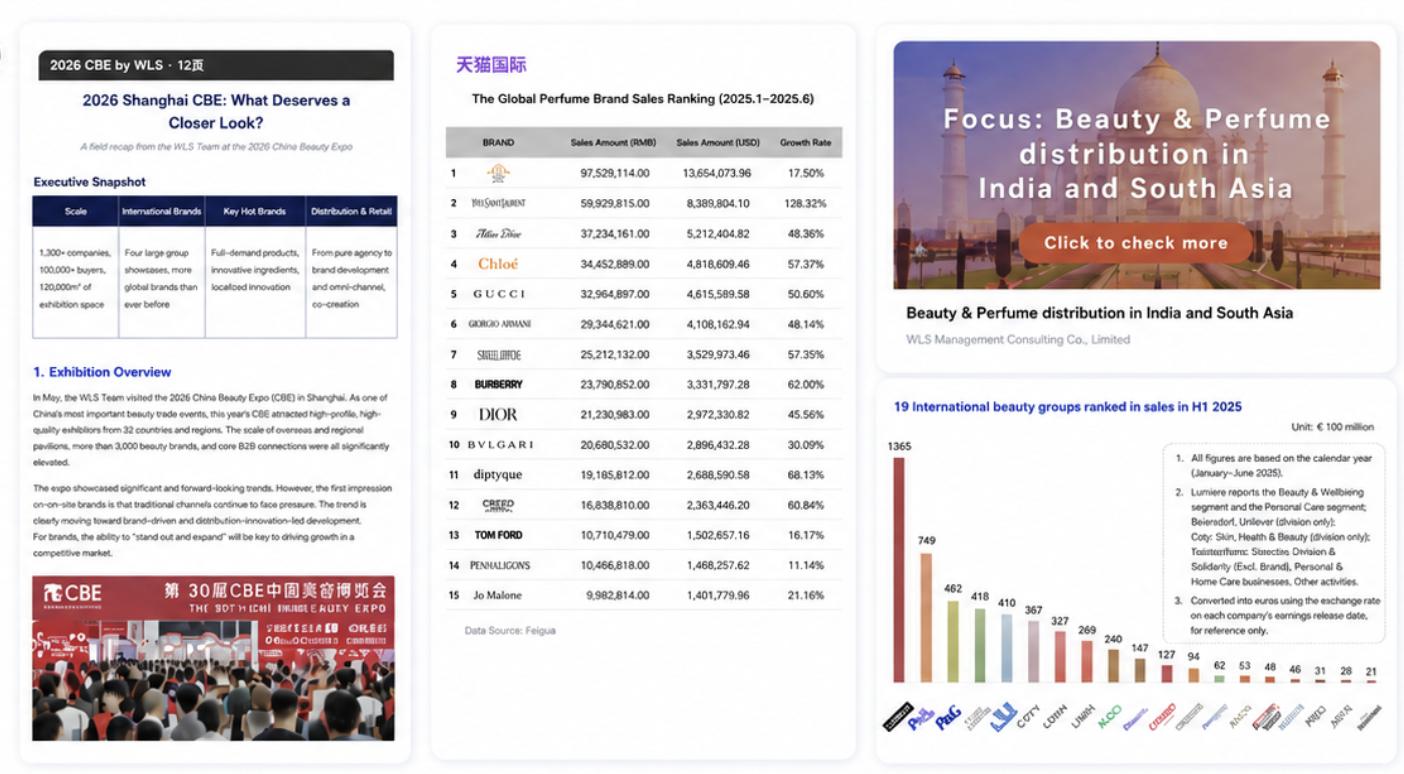Click the bar labeled 749
Image resolution: width=1404 pixels, height=774 pixels.
[926, 617]
